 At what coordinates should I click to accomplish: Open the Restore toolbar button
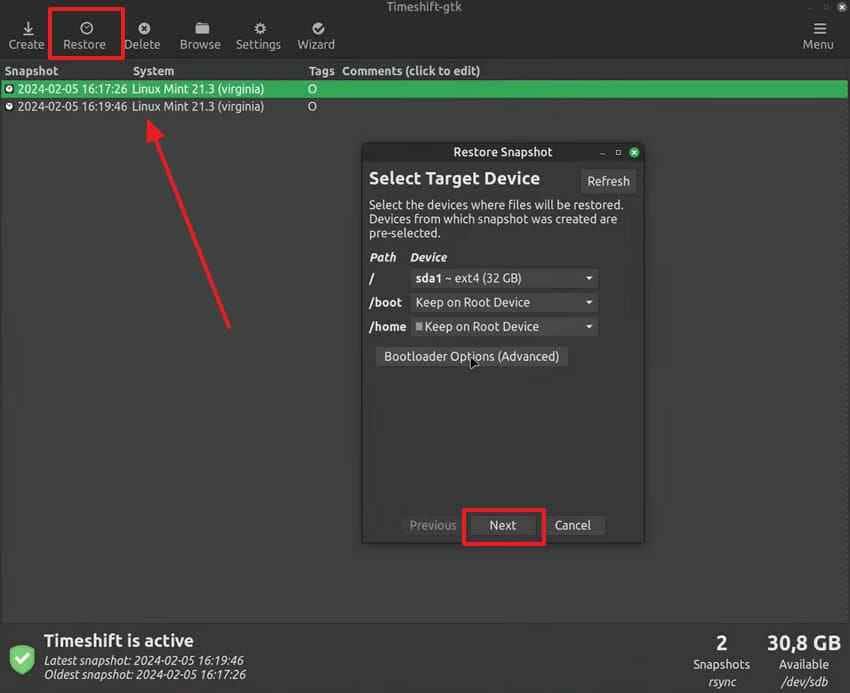click(85, 36)
